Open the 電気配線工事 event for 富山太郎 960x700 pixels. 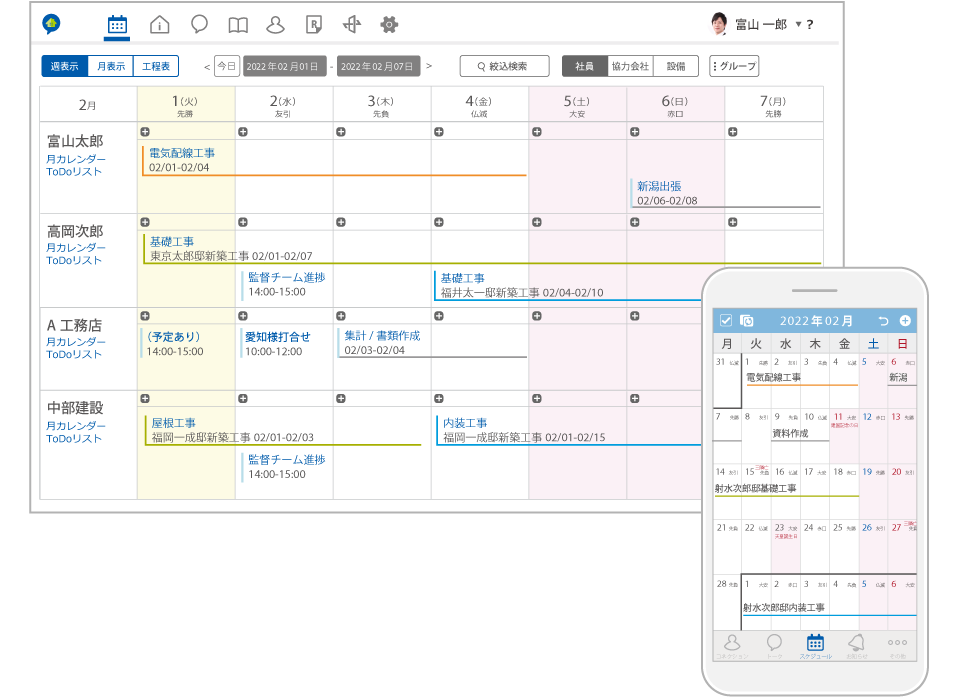point(181,153)
